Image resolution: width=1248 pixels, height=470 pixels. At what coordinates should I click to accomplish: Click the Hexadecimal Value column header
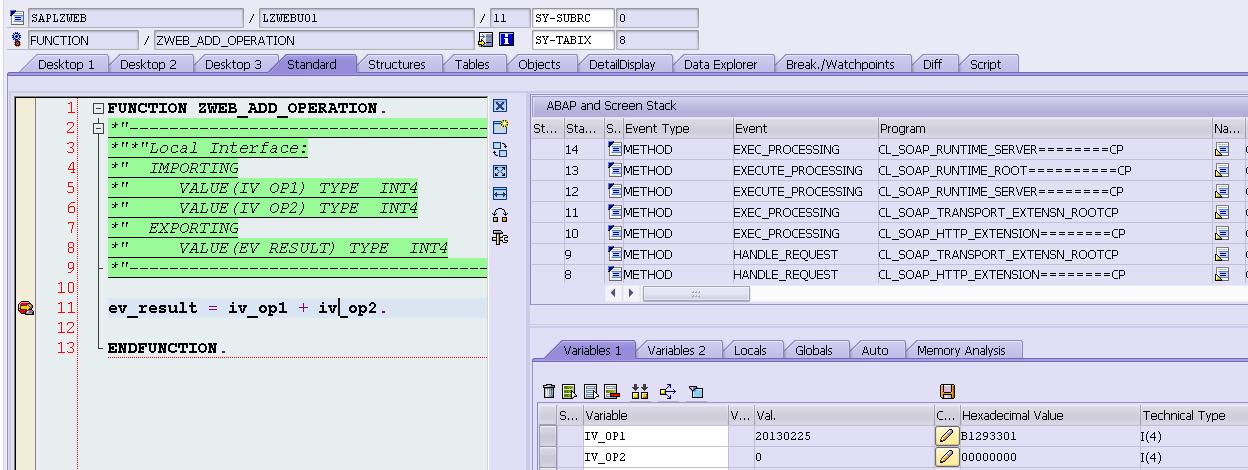[1049, 415]
